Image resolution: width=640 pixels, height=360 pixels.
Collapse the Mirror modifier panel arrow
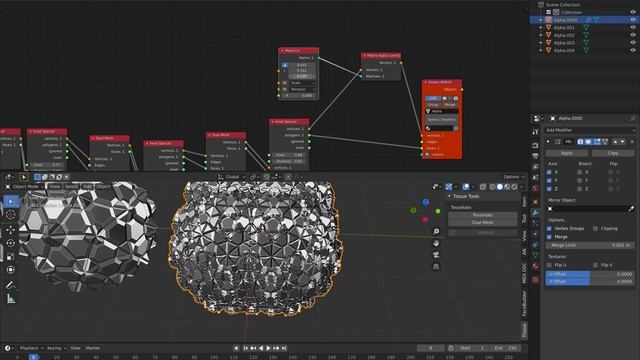click(548, 142)
